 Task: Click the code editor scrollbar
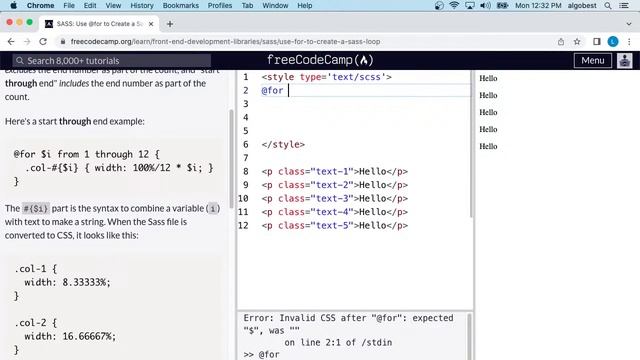(x=472, y=145)
